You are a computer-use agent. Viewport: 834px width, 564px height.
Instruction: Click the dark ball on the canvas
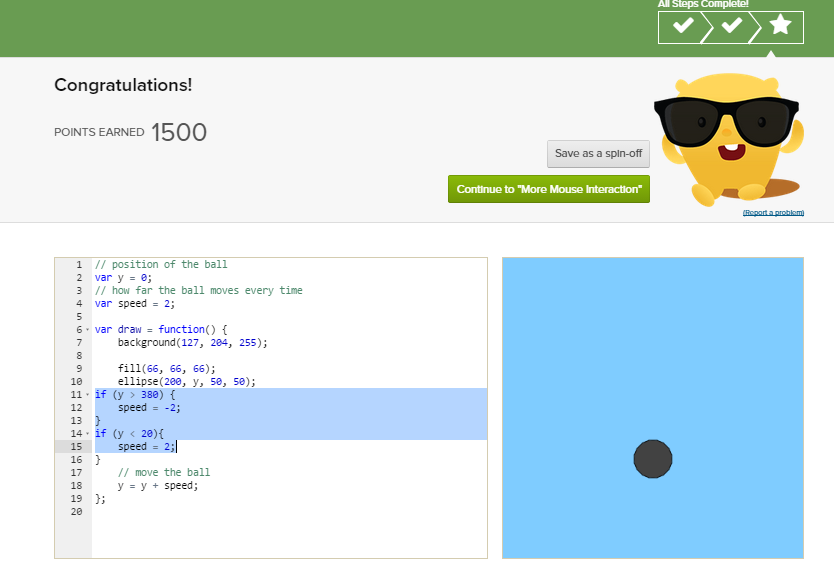[653, 459]
